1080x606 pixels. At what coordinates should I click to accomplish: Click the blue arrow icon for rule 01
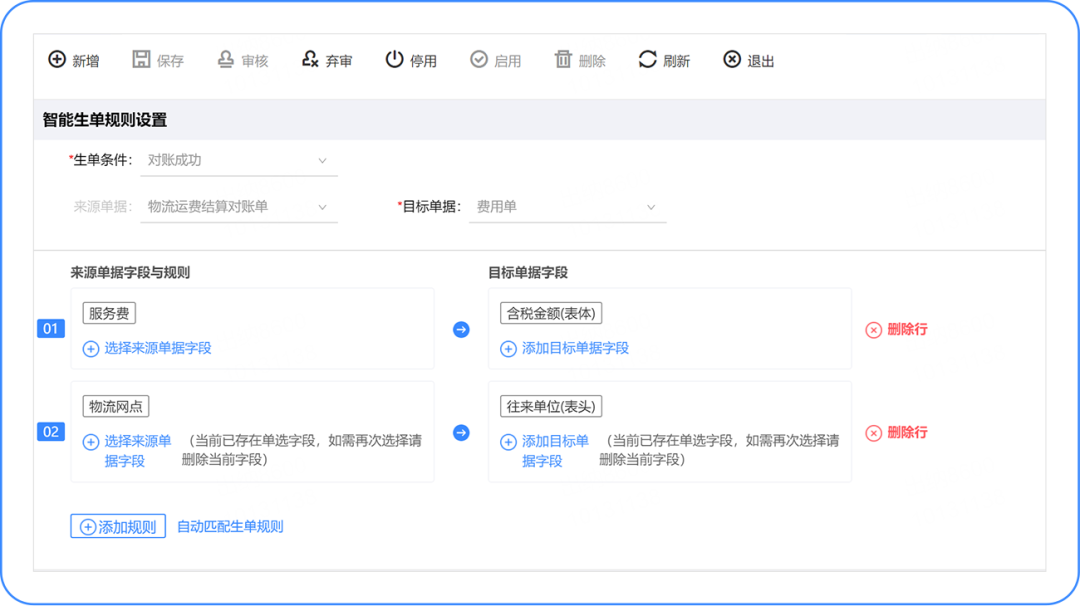(461, 330)
